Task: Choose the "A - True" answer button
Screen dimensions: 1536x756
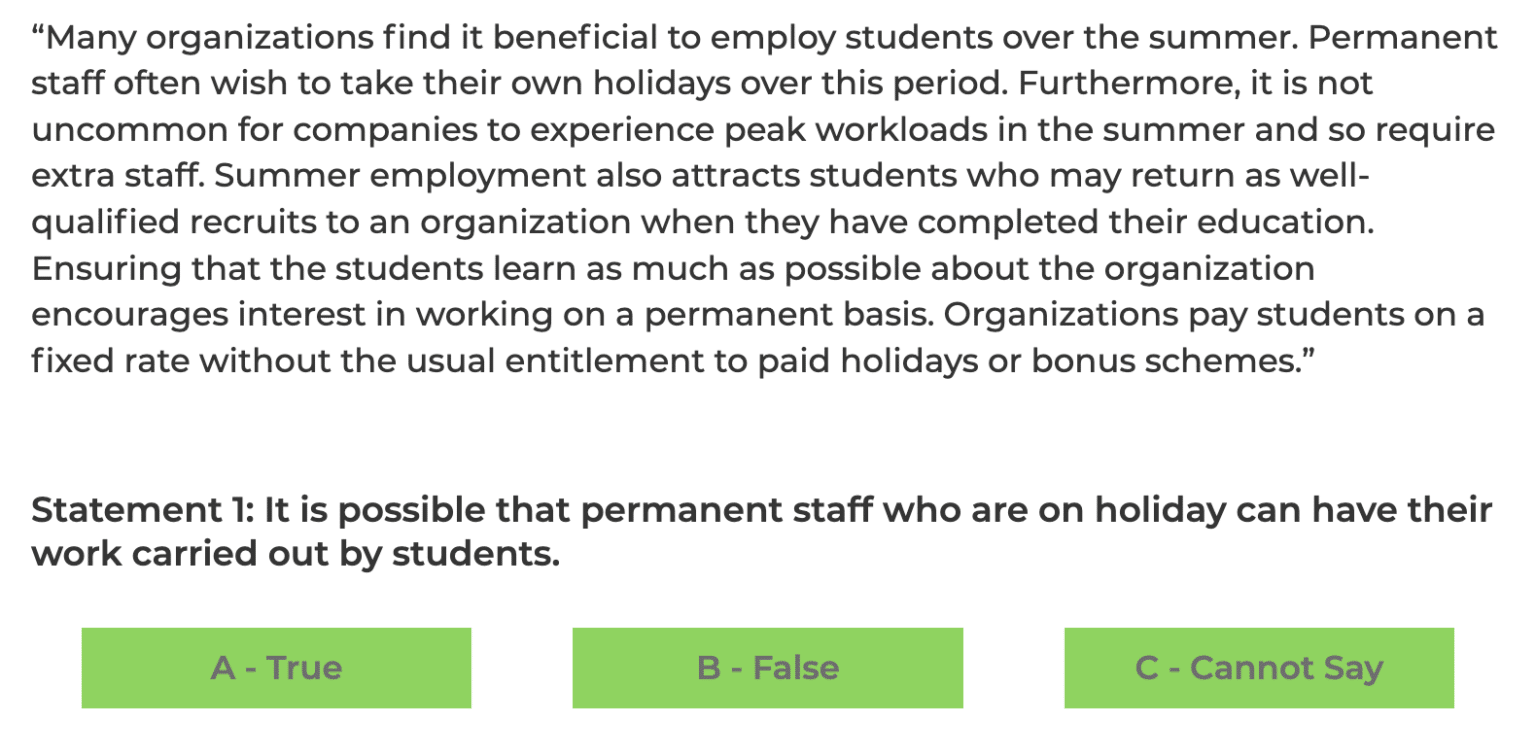Action: (x=276, y=668)
